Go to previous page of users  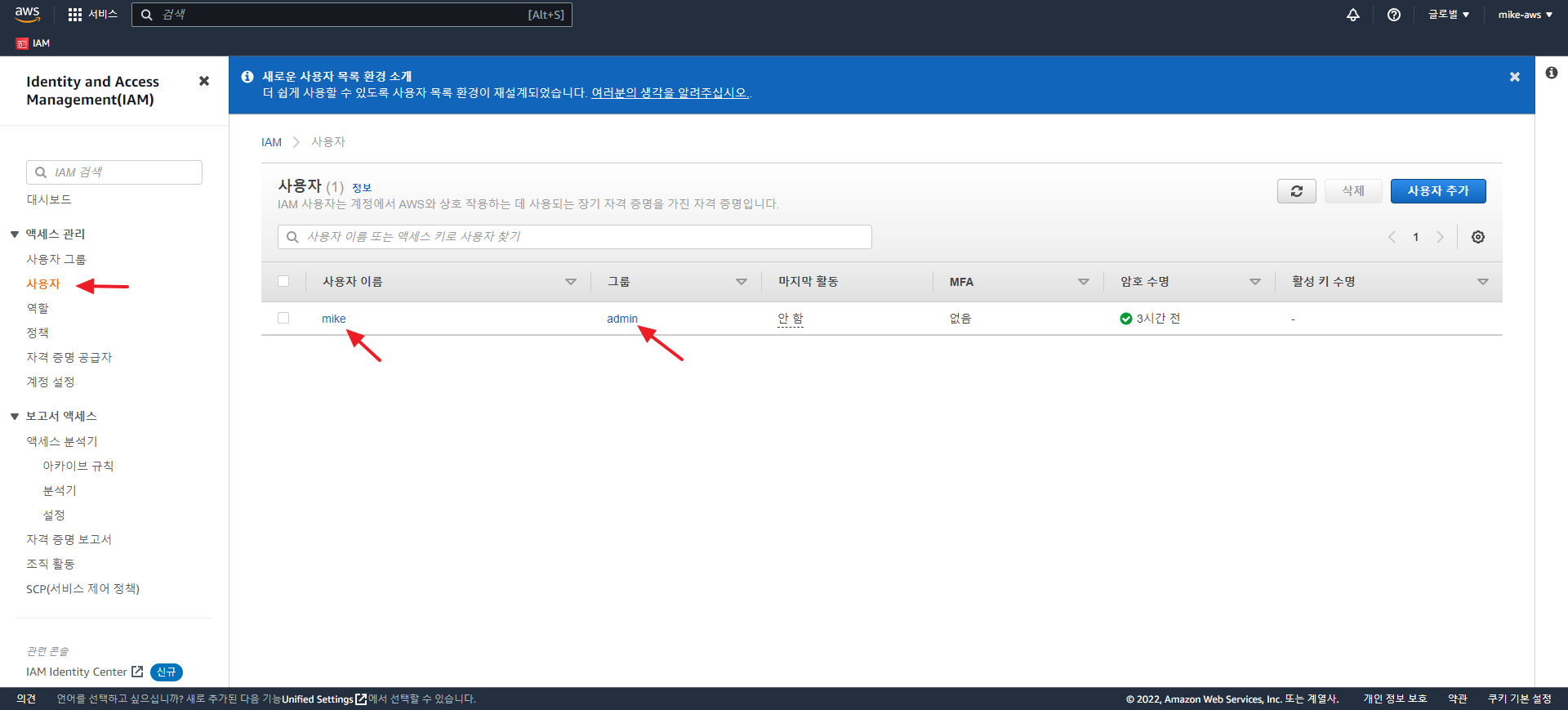[x=1392, y=237]
